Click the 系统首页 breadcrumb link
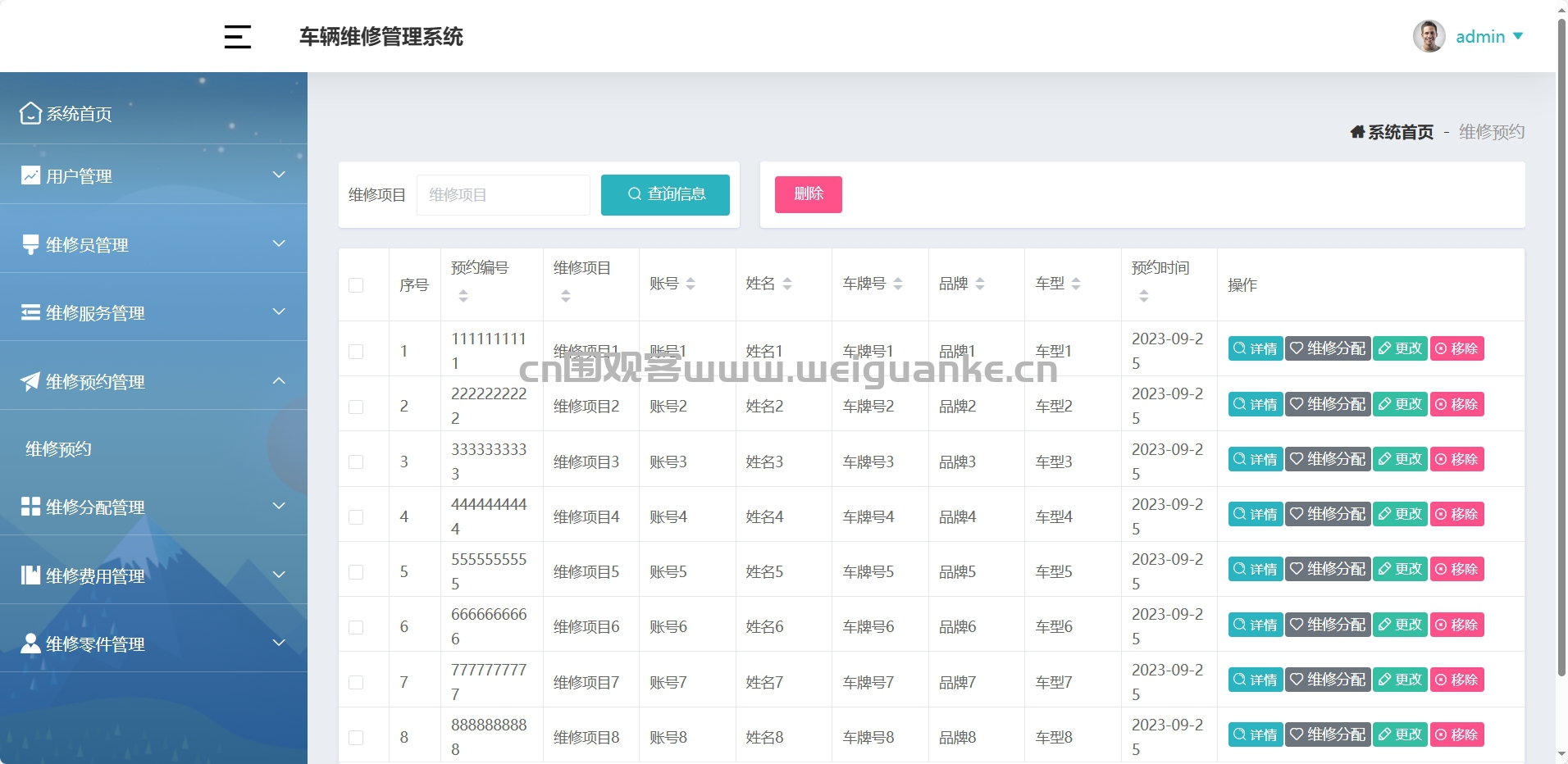The image size is (1568, 764). (x=1401, y=132)
